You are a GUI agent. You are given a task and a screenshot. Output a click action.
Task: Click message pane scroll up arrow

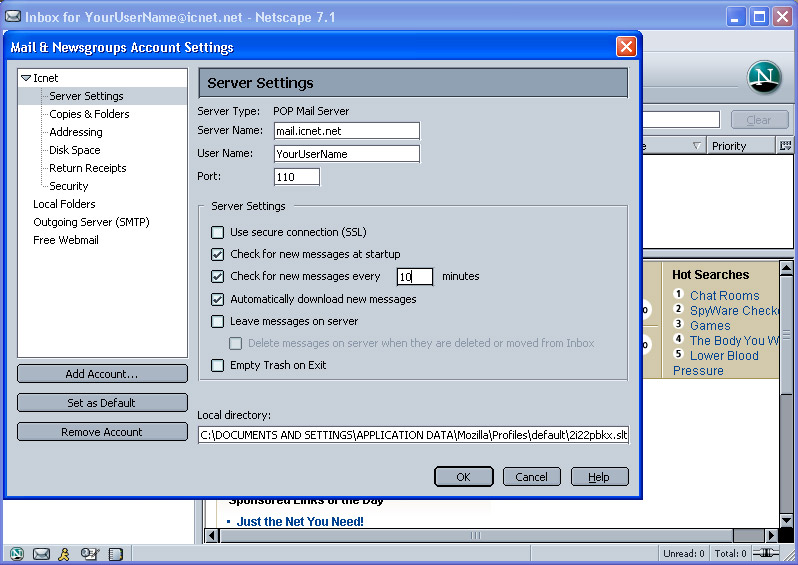pyautogui.click(x=786, y=268)
